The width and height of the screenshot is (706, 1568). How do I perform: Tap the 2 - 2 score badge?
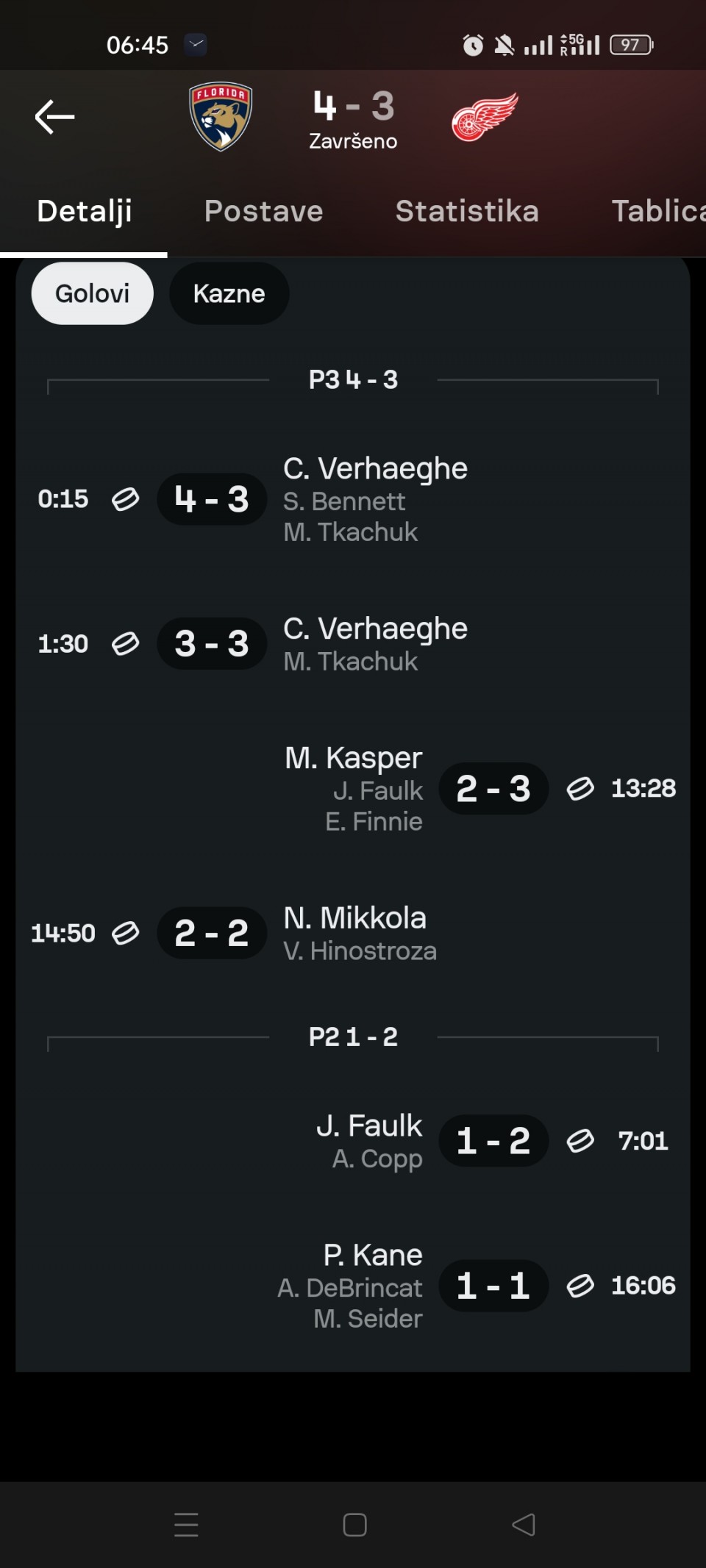212,933
